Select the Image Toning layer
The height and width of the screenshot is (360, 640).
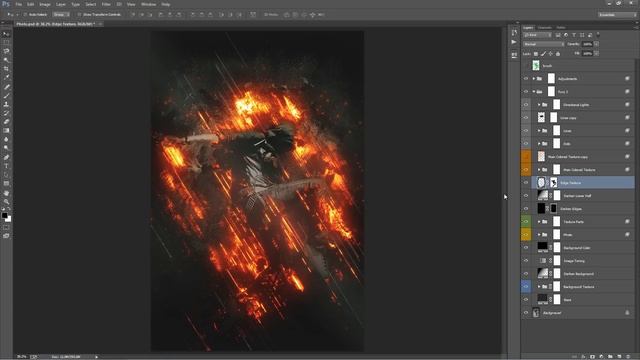578,260
